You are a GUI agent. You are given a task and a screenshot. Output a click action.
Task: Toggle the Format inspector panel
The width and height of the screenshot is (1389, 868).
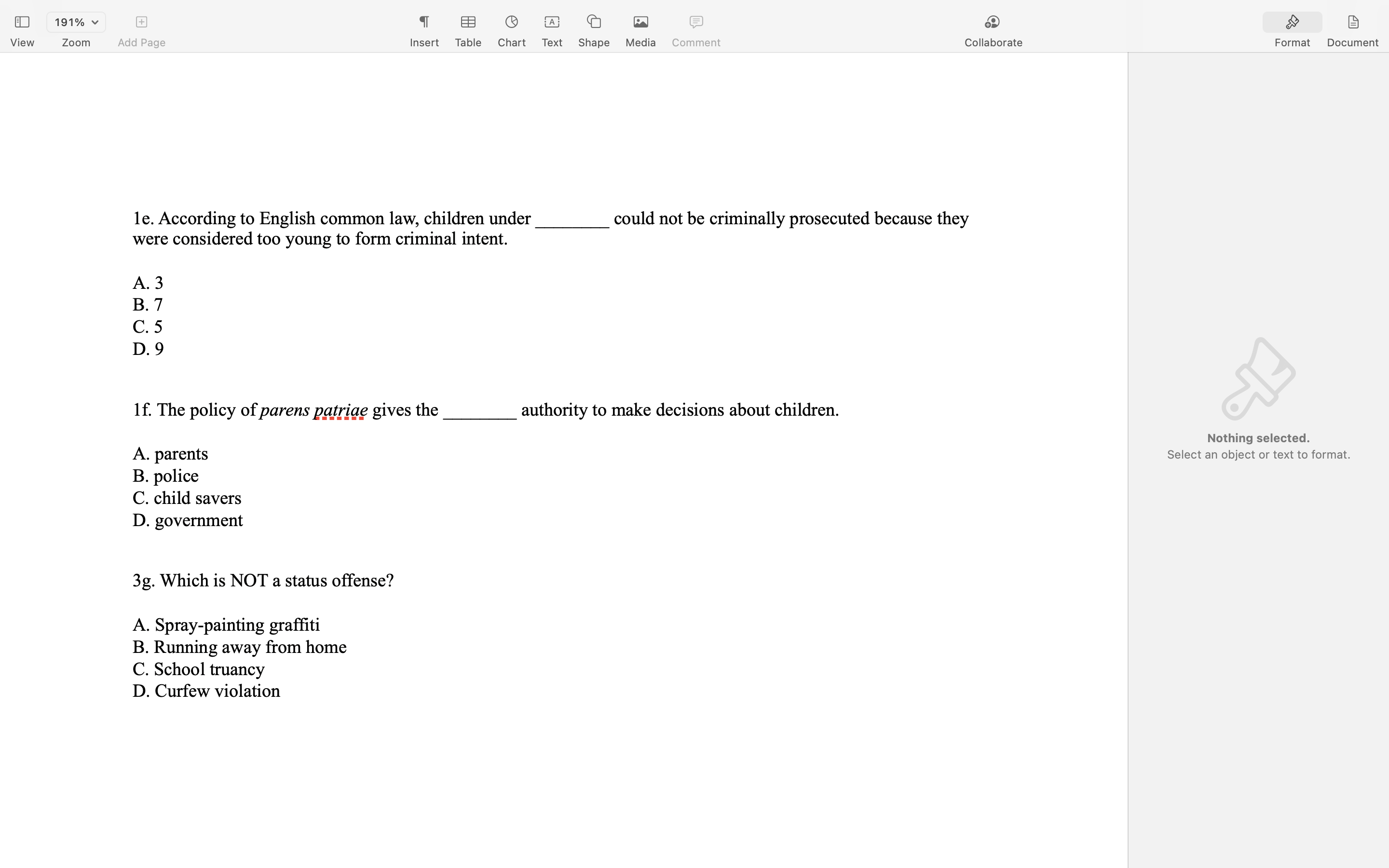pos(1292,22)
